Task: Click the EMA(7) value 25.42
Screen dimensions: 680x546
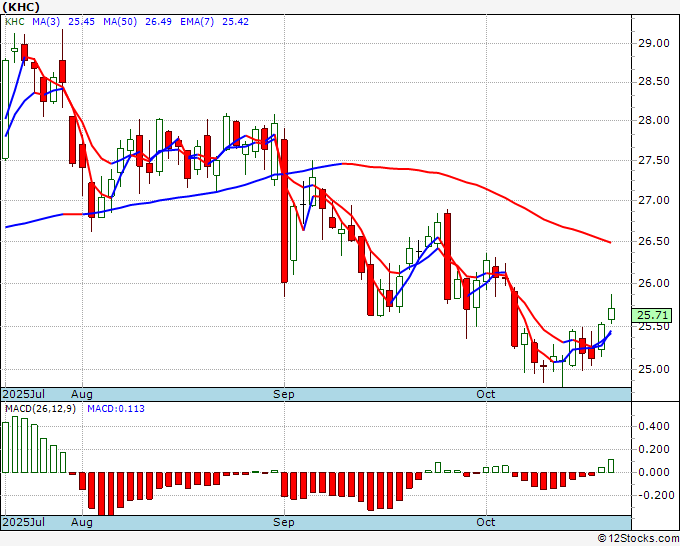Action: (235, 22)
